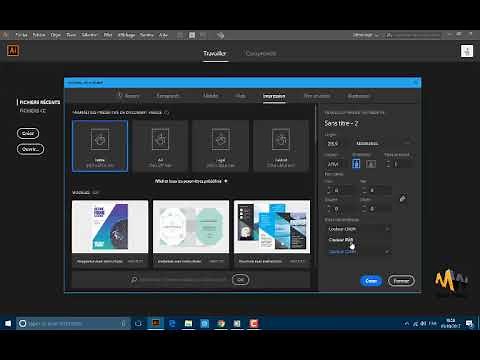This screenshot has width=480, height=360.
Task: Click the left bleed value stepper
Action: click(329, 209)
